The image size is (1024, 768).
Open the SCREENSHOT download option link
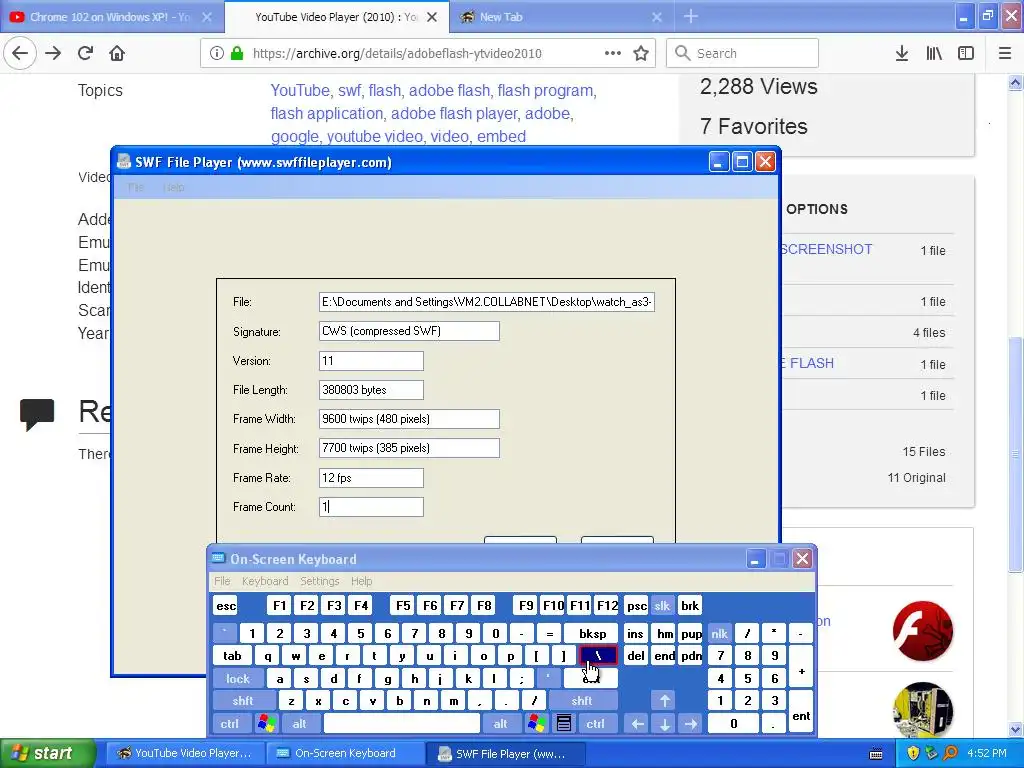826,249
